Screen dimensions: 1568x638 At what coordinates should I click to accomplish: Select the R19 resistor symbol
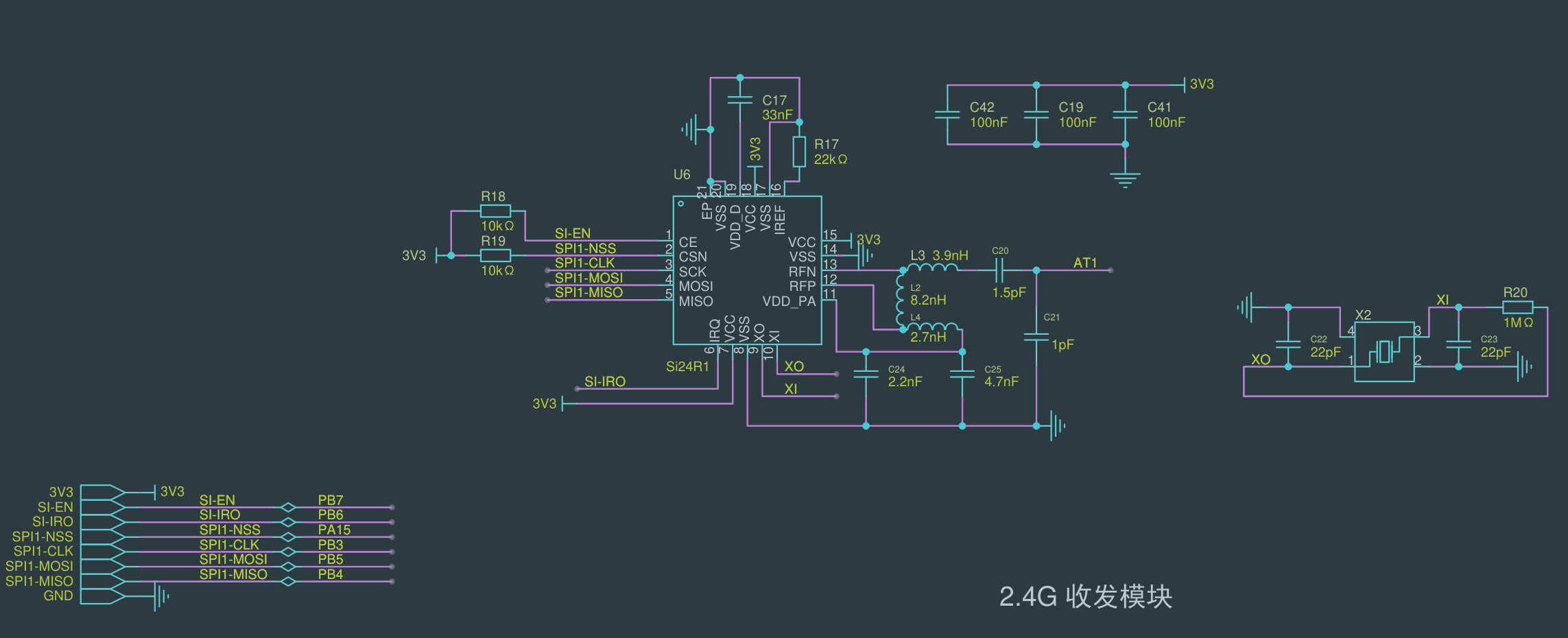pyautogui.click(x=495, y=256)
